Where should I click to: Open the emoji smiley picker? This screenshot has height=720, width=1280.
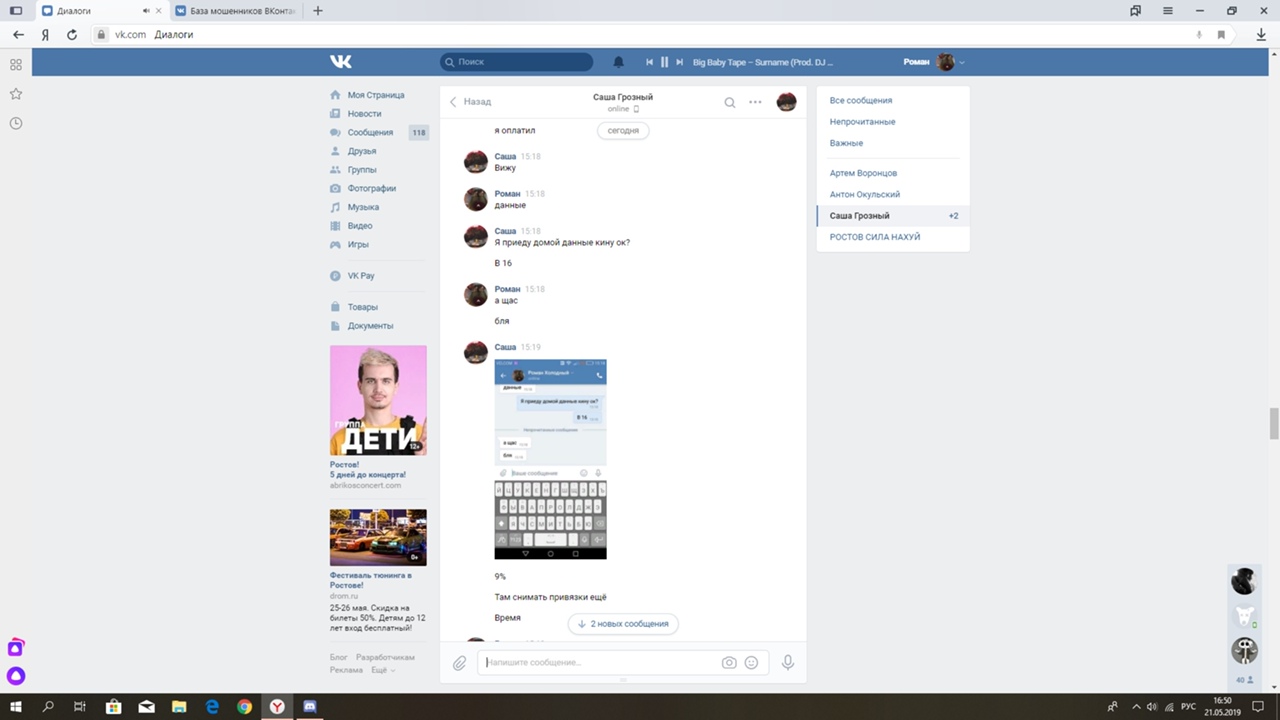coord(751,662)
